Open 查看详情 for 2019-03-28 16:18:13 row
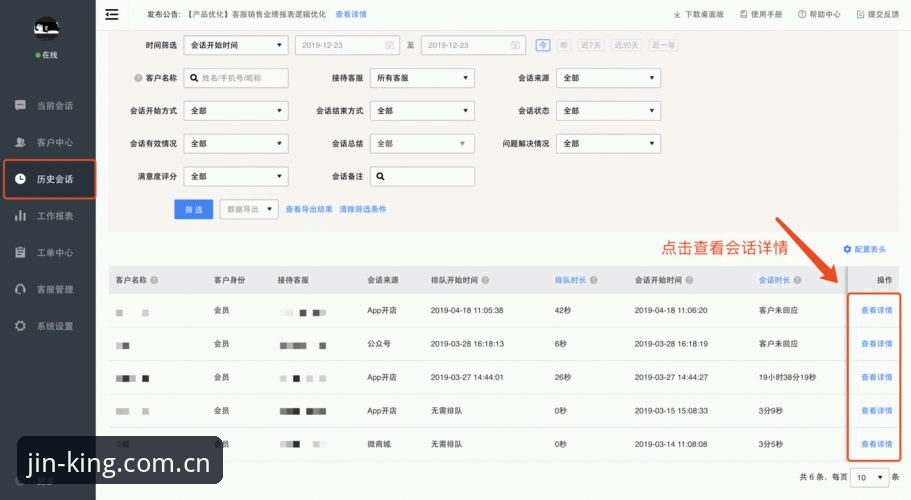This screenshot has height=500, width=911. [x=876, y=344]
